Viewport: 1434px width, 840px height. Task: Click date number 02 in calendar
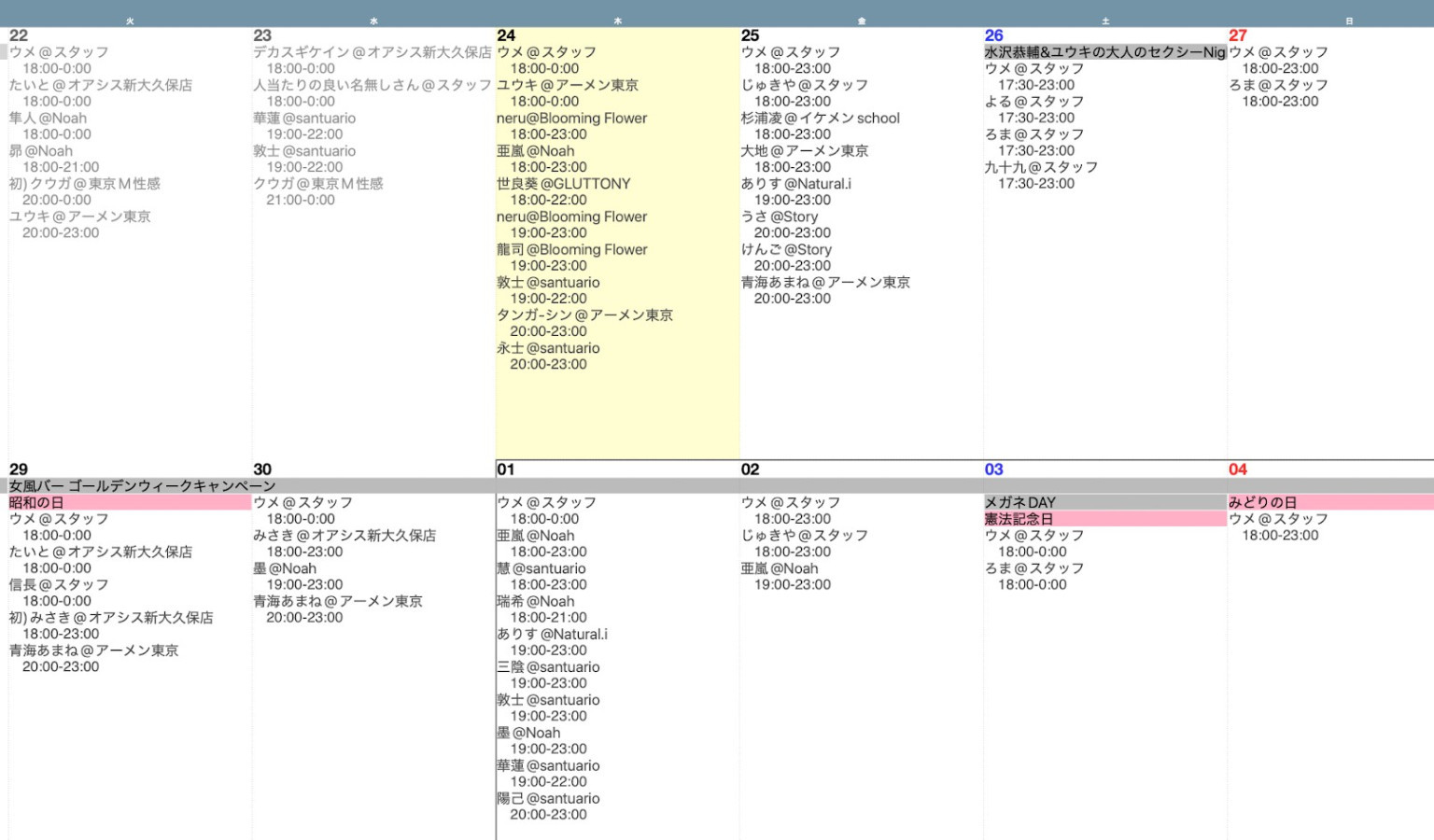point(751,469)
